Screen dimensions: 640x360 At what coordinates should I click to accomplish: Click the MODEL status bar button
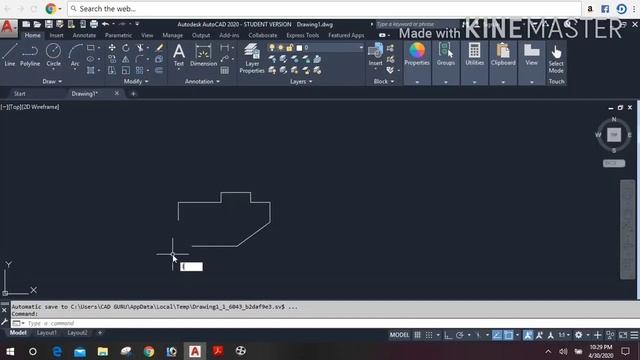[399, 335]
